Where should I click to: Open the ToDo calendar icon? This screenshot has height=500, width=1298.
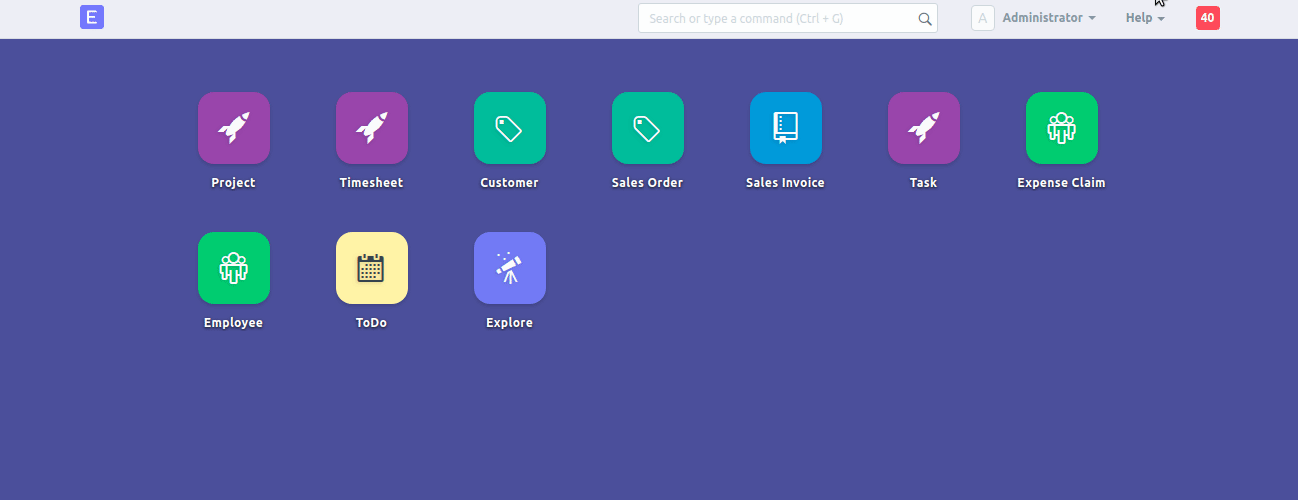click(372, 268)
